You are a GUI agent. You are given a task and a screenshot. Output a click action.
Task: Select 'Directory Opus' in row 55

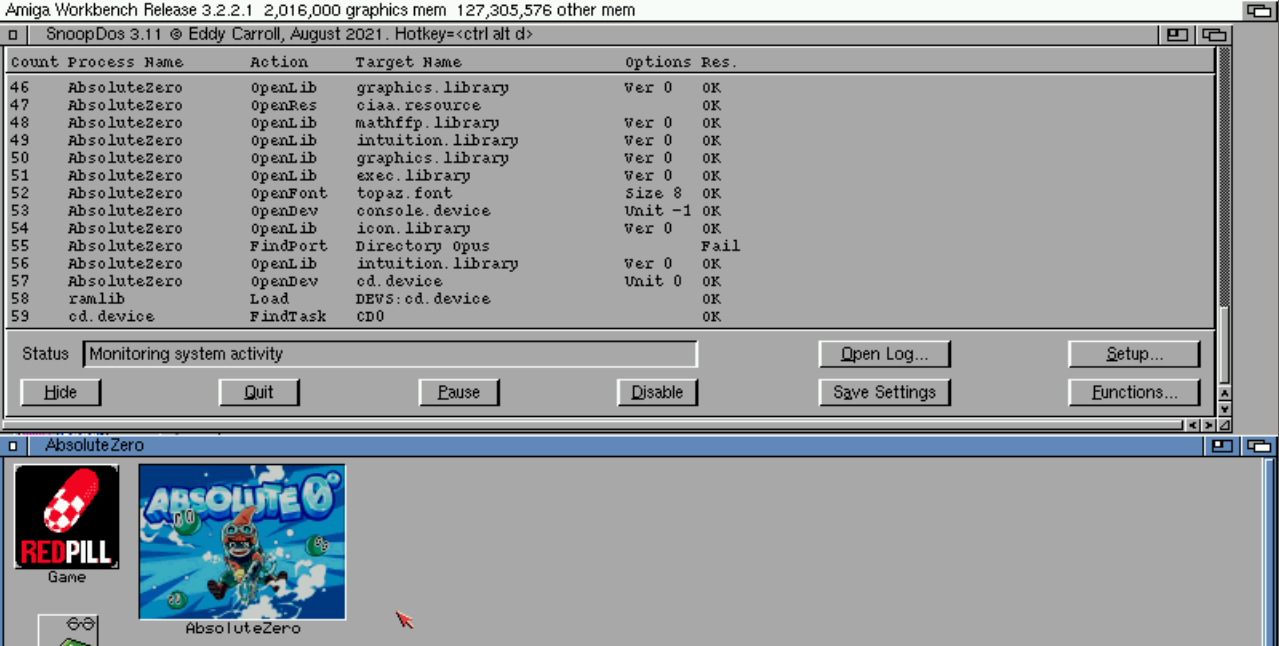point(423,246)
